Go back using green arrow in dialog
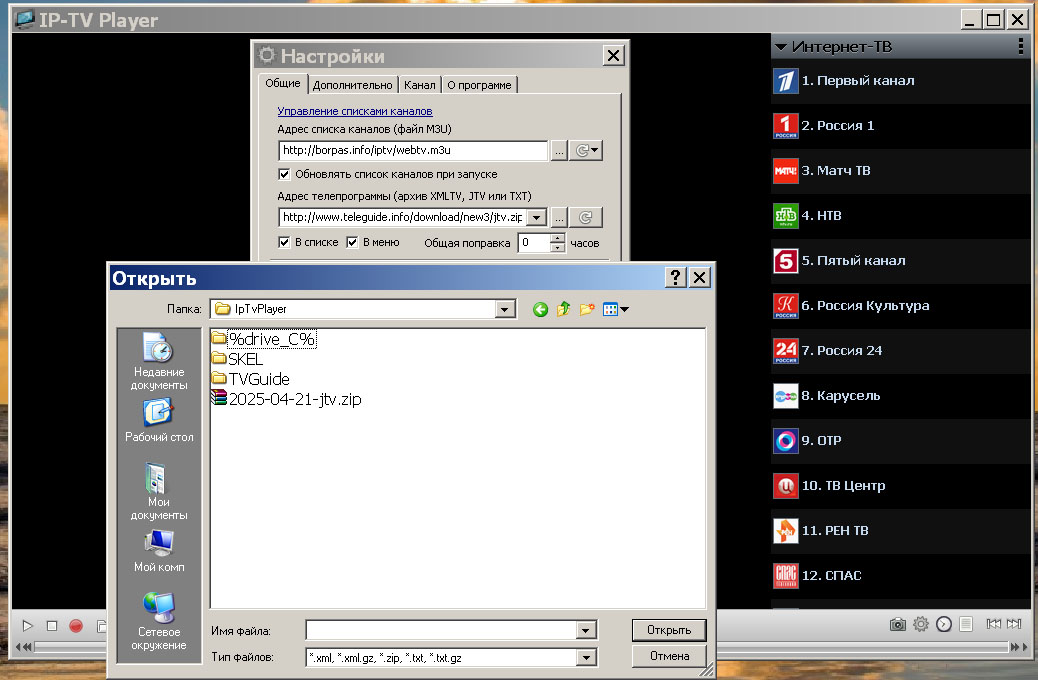This screenshot has width=1038, height=680. pos(540,310)
